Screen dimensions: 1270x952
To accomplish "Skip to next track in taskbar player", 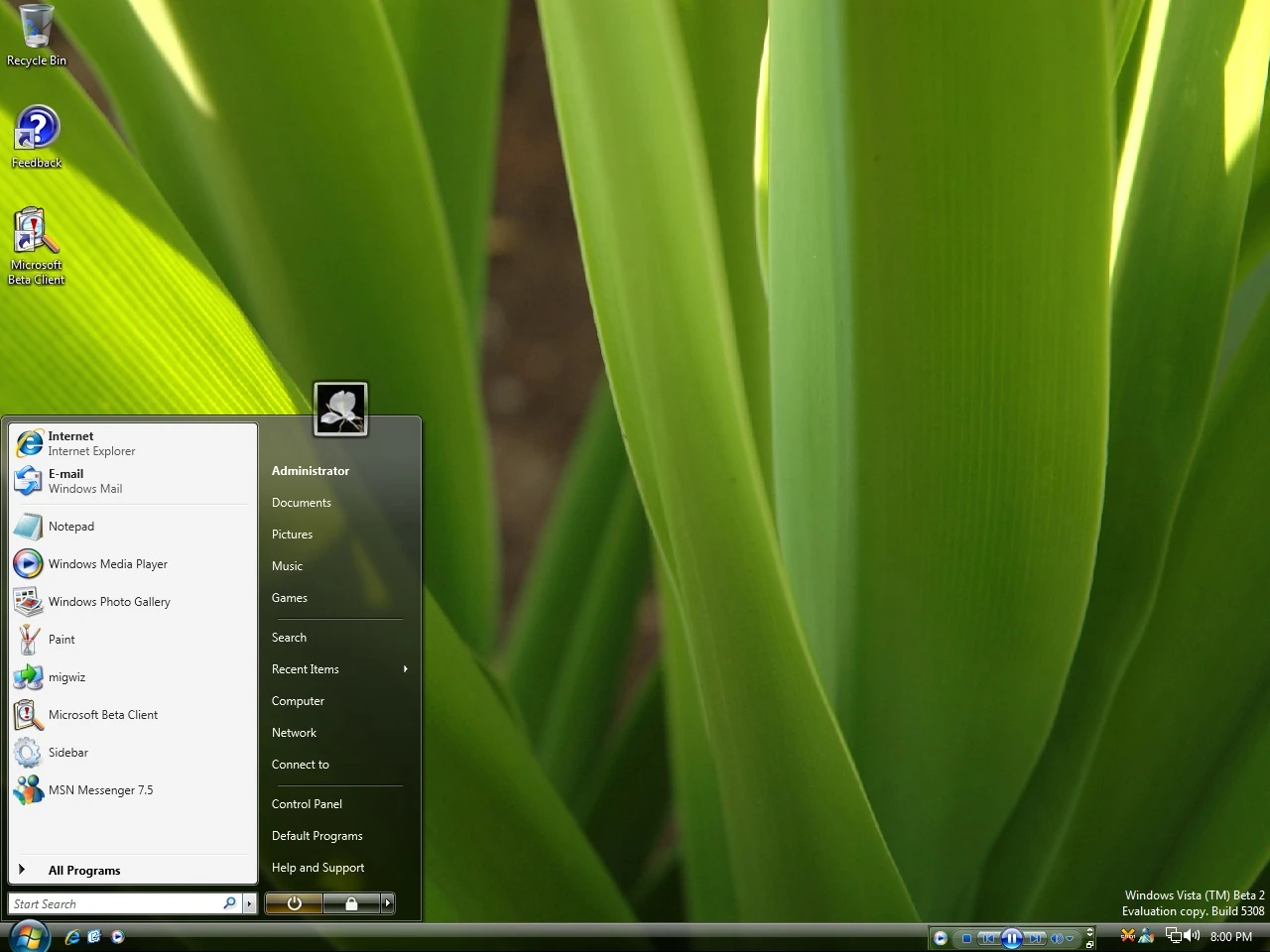I will pyautogui.click(x=1035, y=938).
